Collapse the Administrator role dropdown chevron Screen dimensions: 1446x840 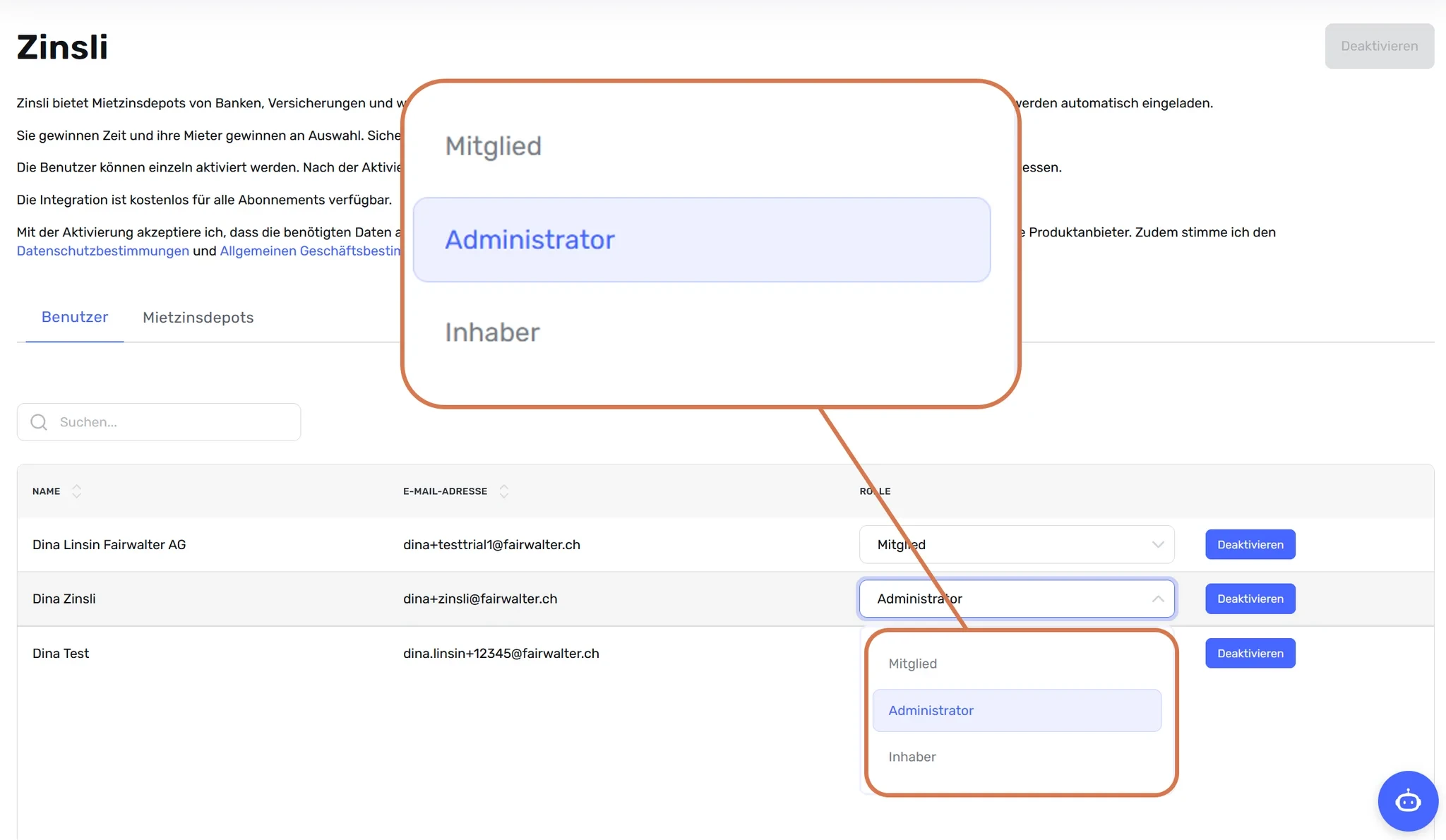(1158, 599)
